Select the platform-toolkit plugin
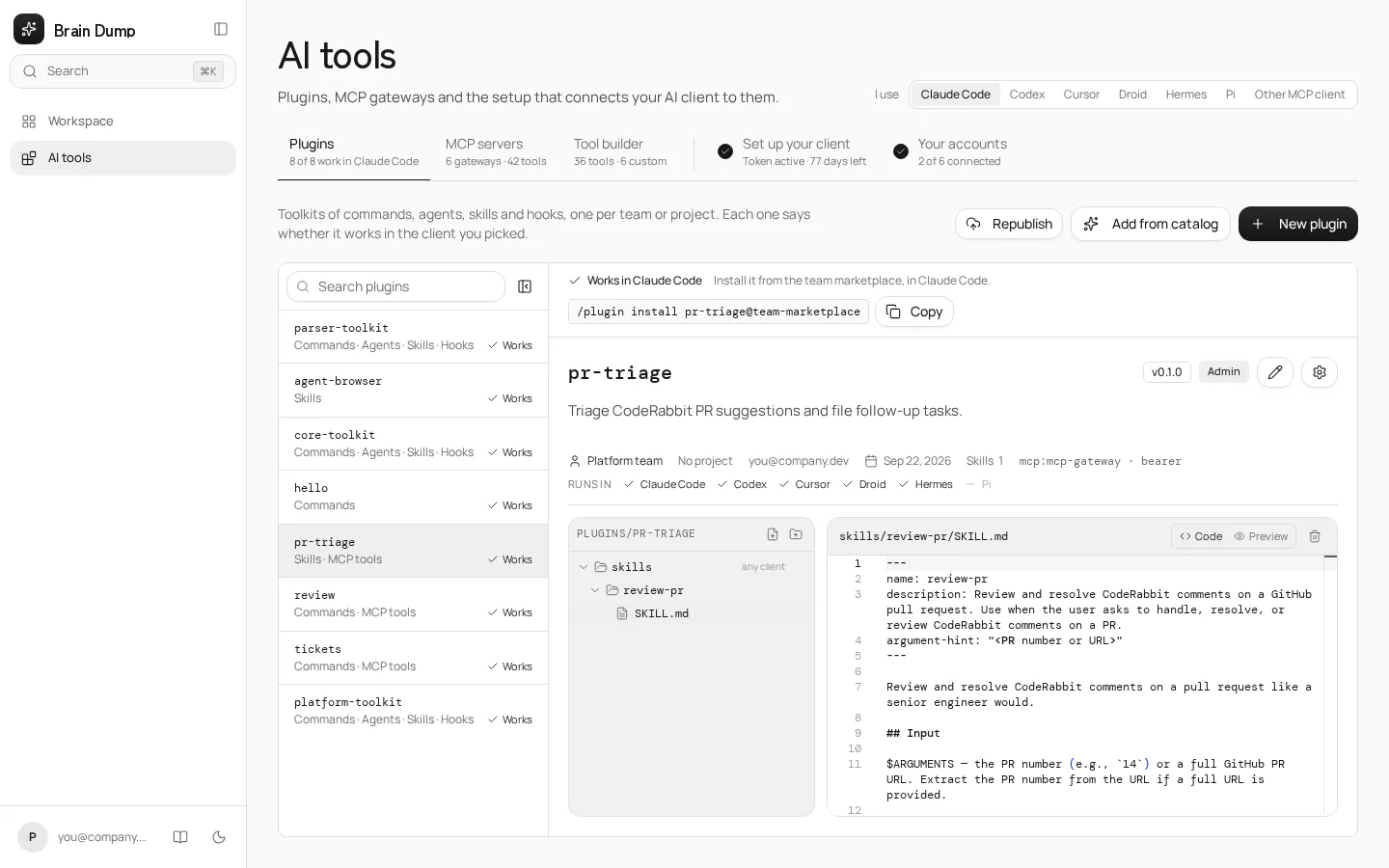Viewport: 1389px width, 868px height. [x=413, y=711]
